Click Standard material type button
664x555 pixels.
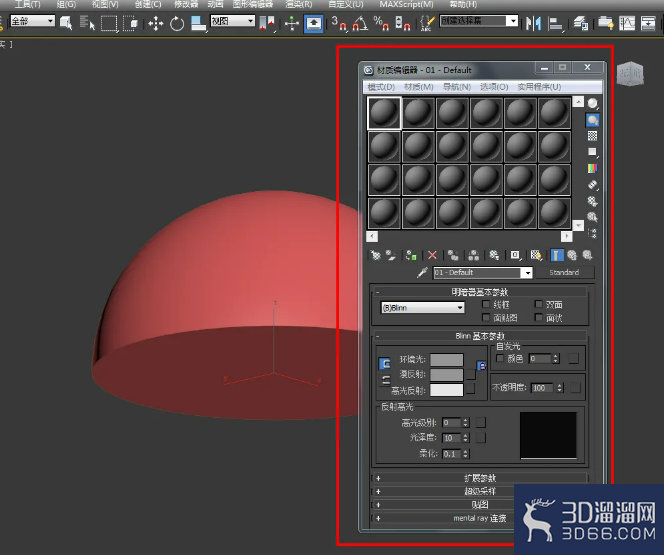pos(564,272)
